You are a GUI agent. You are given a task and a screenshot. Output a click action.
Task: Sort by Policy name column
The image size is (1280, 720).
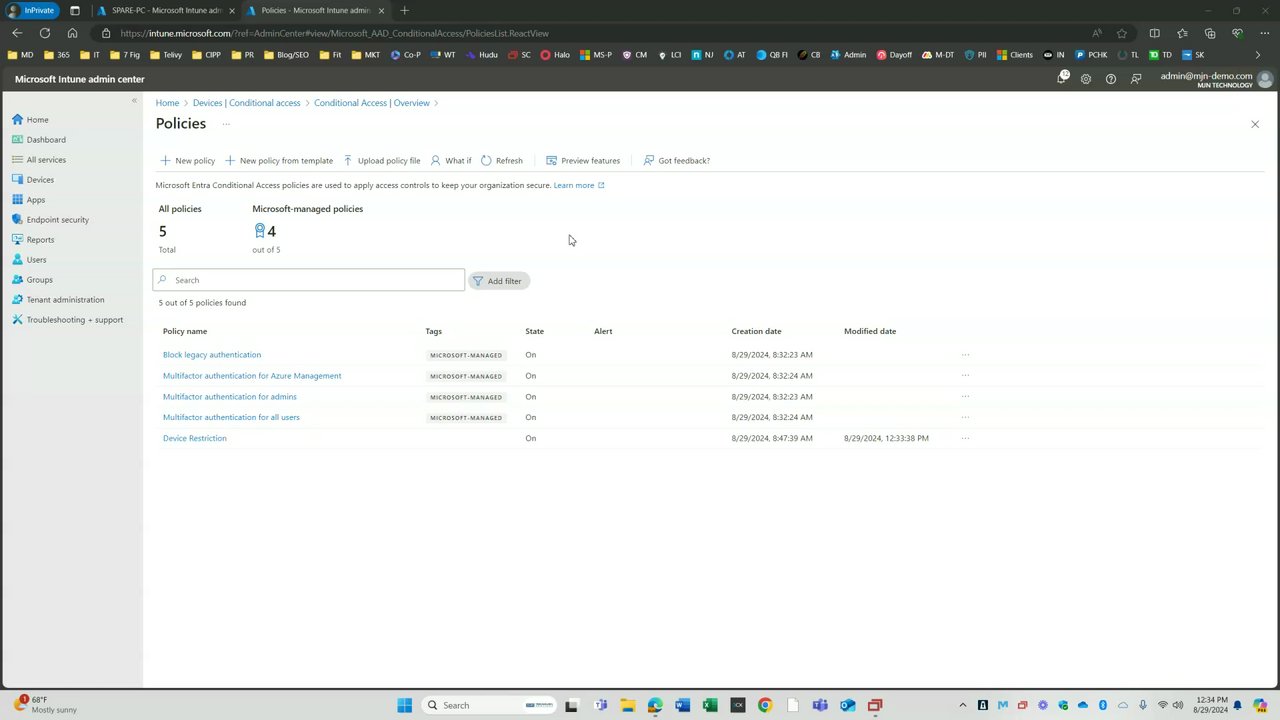pyautogui.click(x=185, y=331)
